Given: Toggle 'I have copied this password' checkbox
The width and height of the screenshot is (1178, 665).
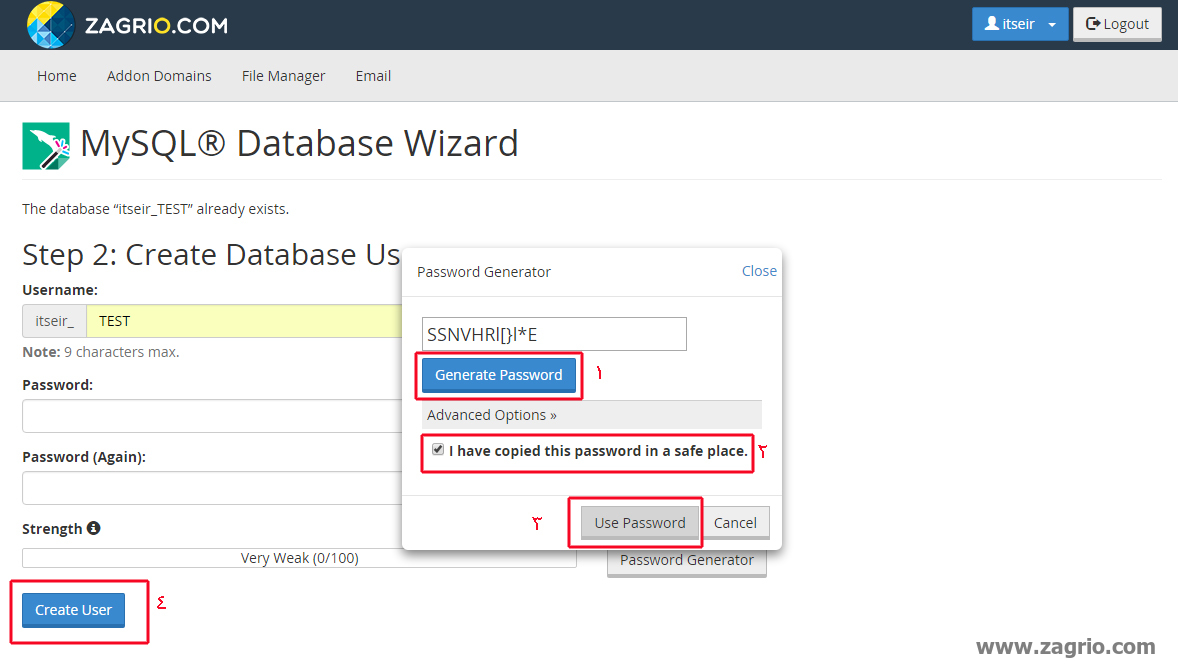Looking at the screenshot, I should pyautogui.click(x=438, y=449).
